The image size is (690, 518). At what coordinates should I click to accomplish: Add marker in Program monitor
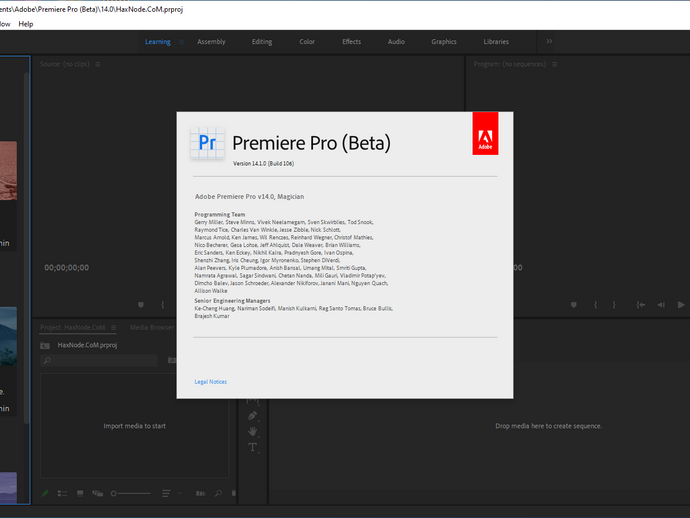click(574, 305)
